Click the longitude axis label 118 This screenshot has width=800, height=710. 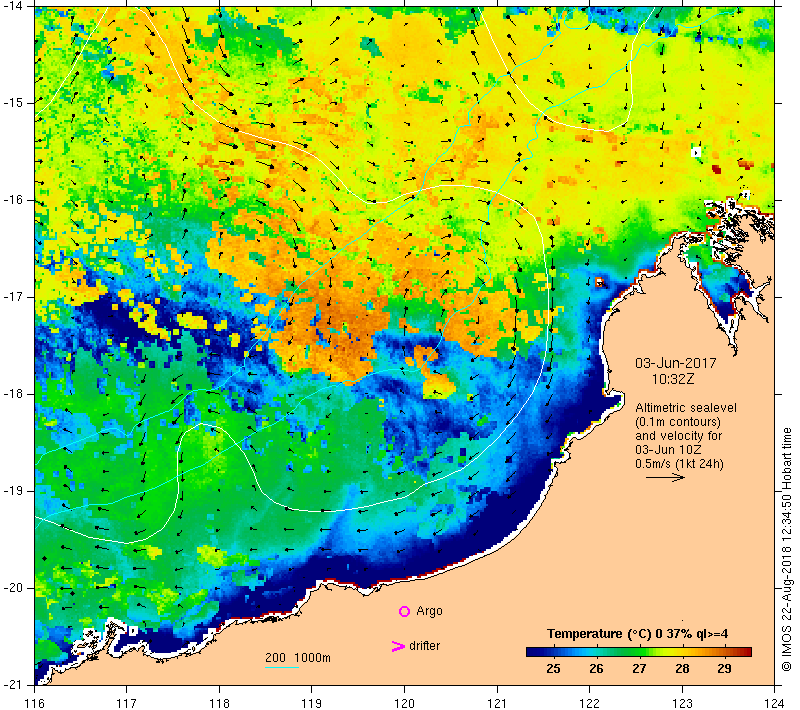pos(219,703)
